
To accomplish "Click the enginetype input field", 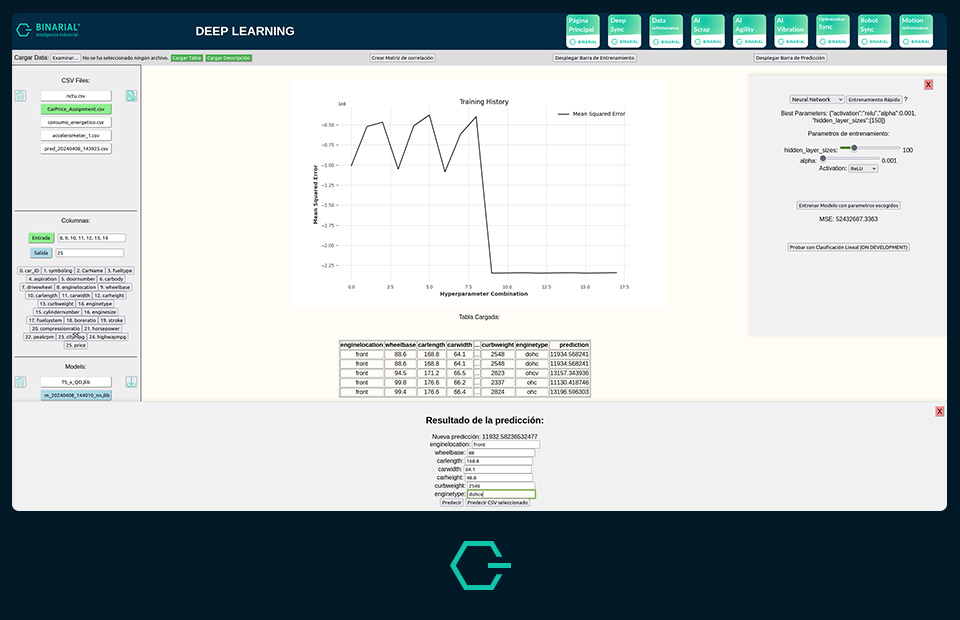I will click(503, 494).
